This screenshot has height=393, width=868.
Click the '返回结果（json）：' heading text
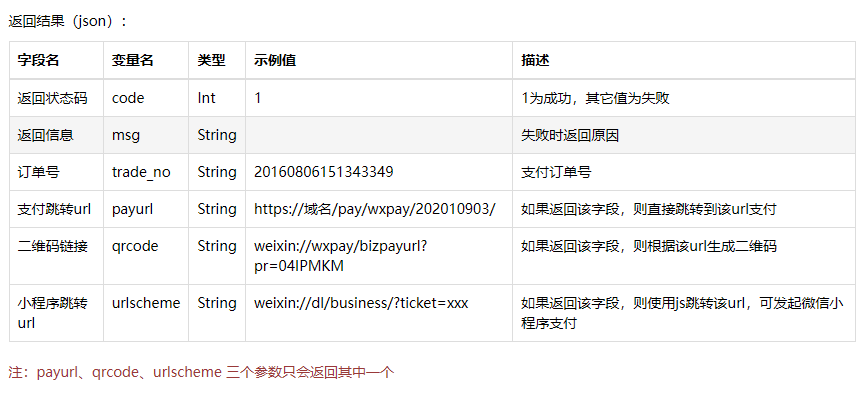point(68,22)
